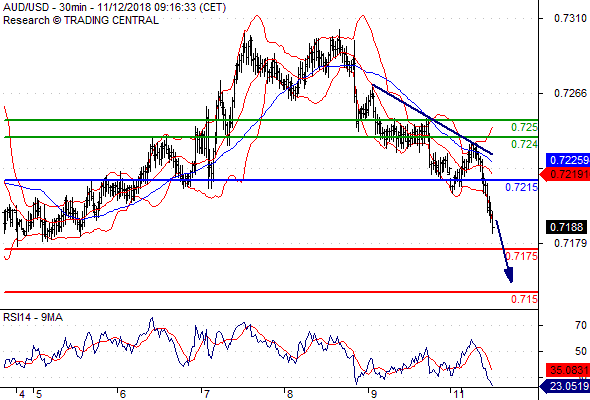The width and height of the screenshot is (590, 400).
Task: Click the date axis label 9
Action: click(x=373, y=394)
